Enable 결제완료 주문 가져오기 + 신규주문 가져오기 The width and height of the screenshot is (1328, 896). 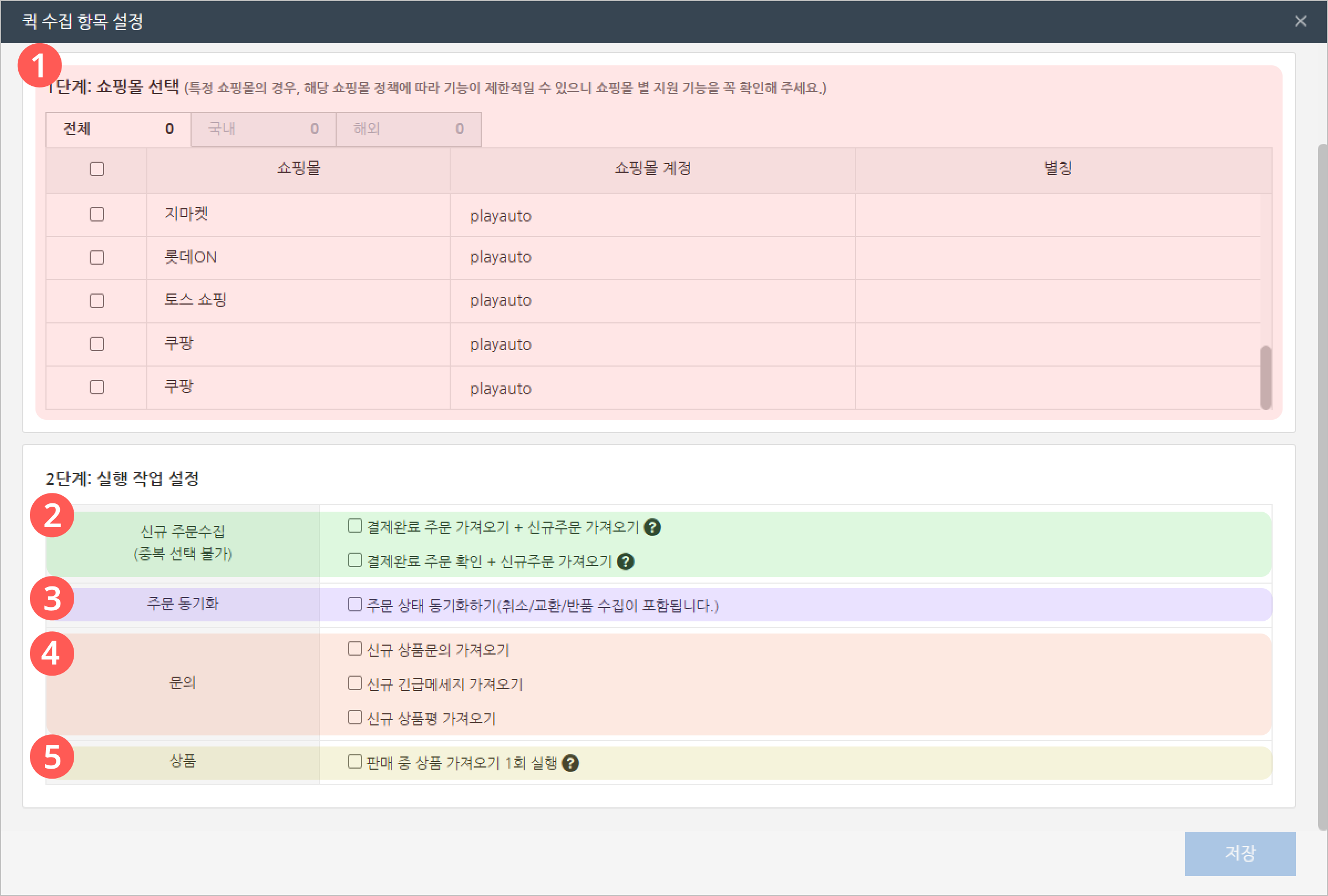point(355,526)
